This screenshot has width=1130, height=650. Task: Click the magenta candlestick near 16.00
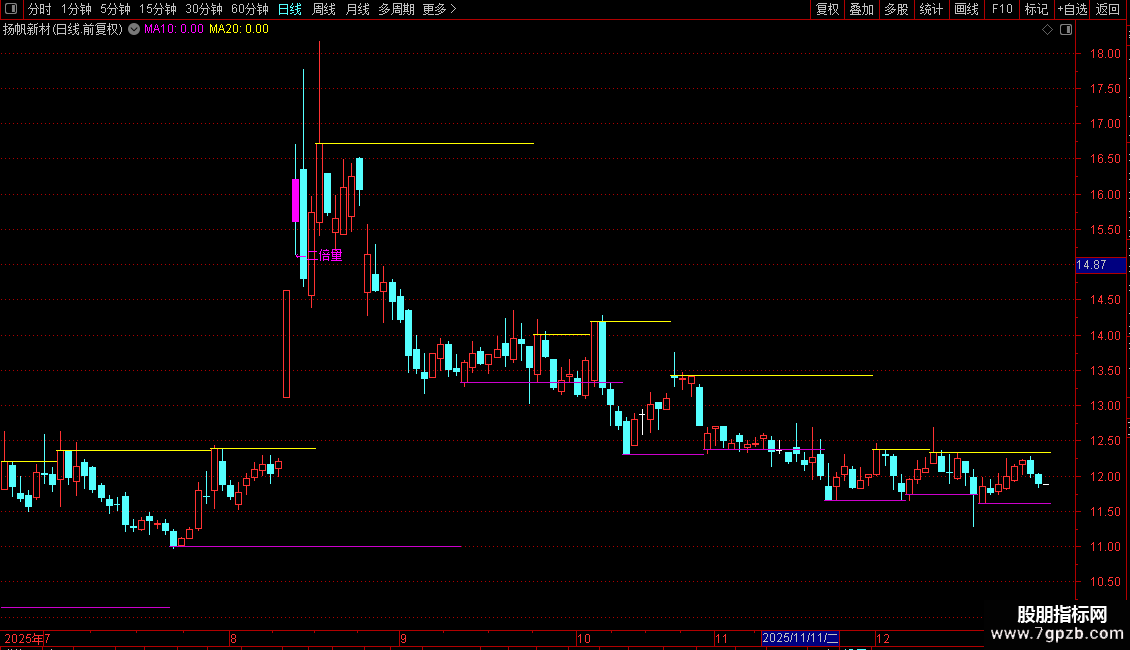(x=295, y=200)
